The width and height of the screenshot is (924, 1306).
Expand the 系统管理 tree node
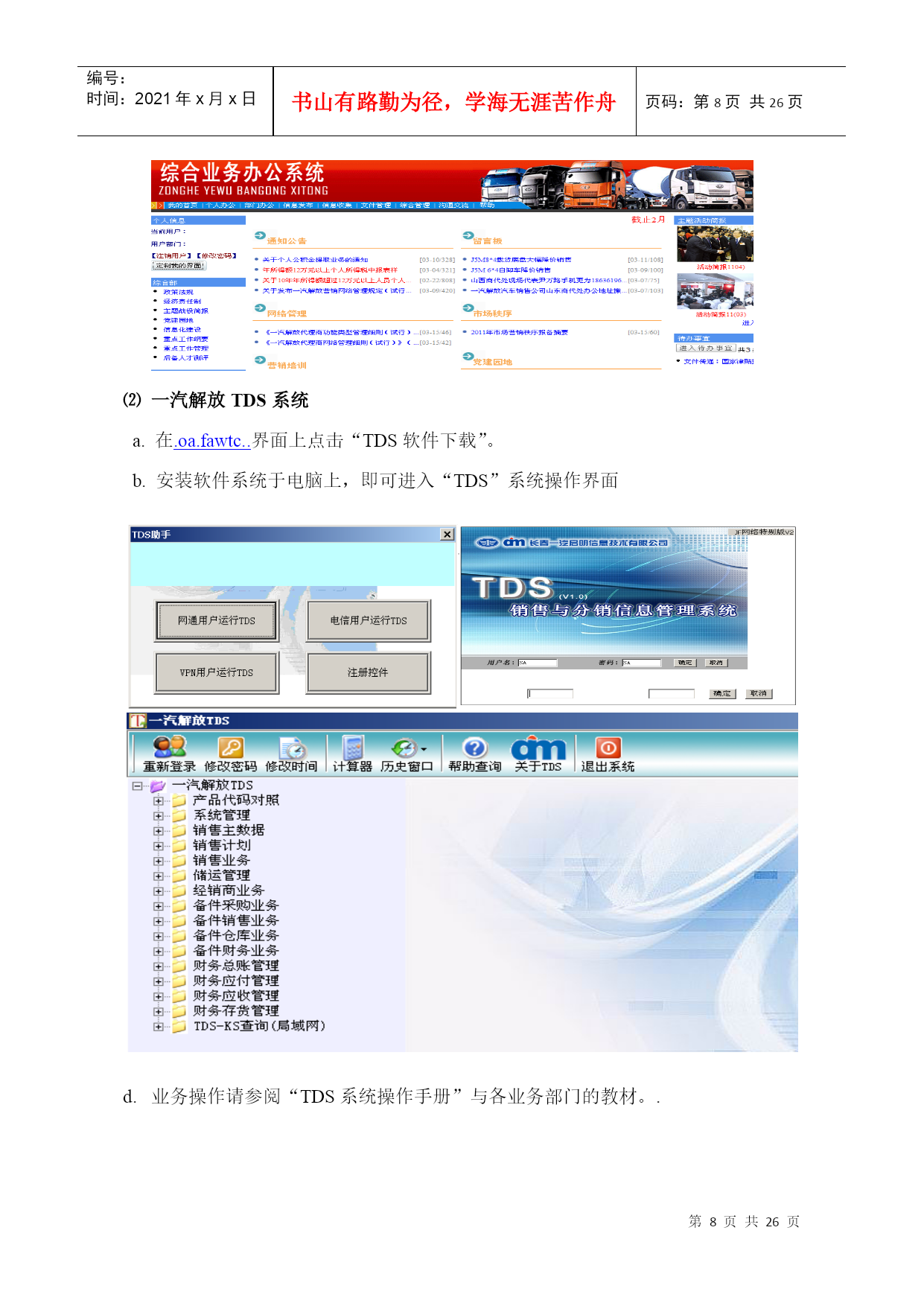tap(158, 816)
